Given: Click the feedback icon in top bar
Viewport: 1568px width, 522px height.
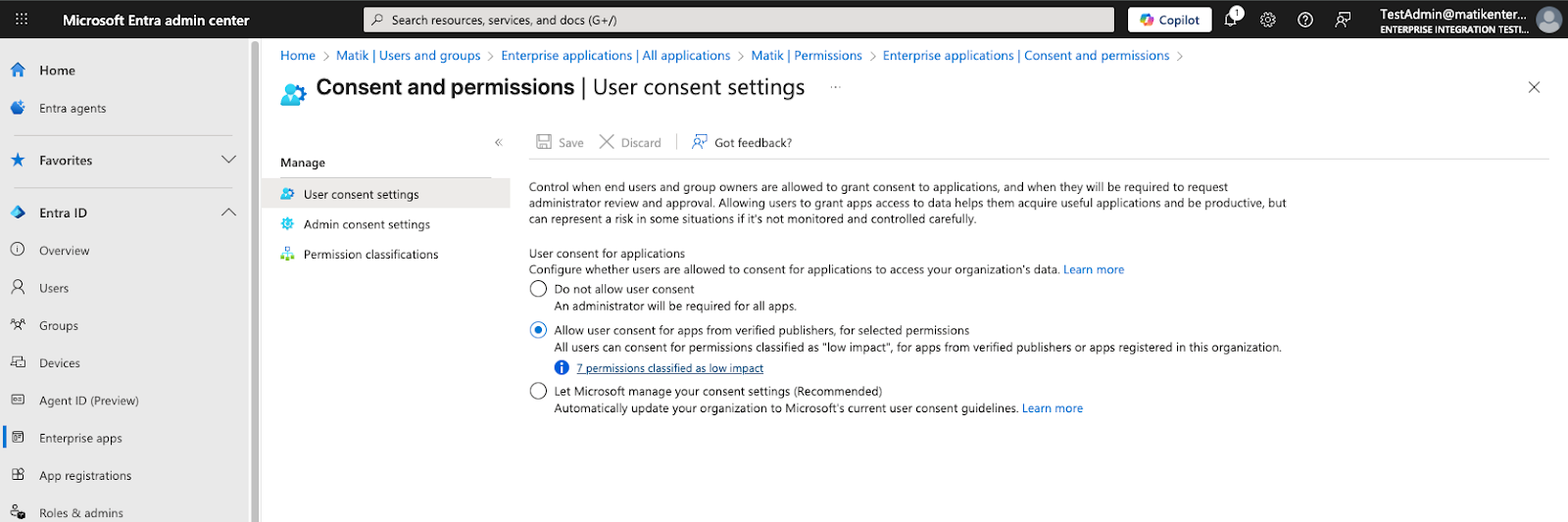Looking at the screenshot, I should click(1343, 20).
